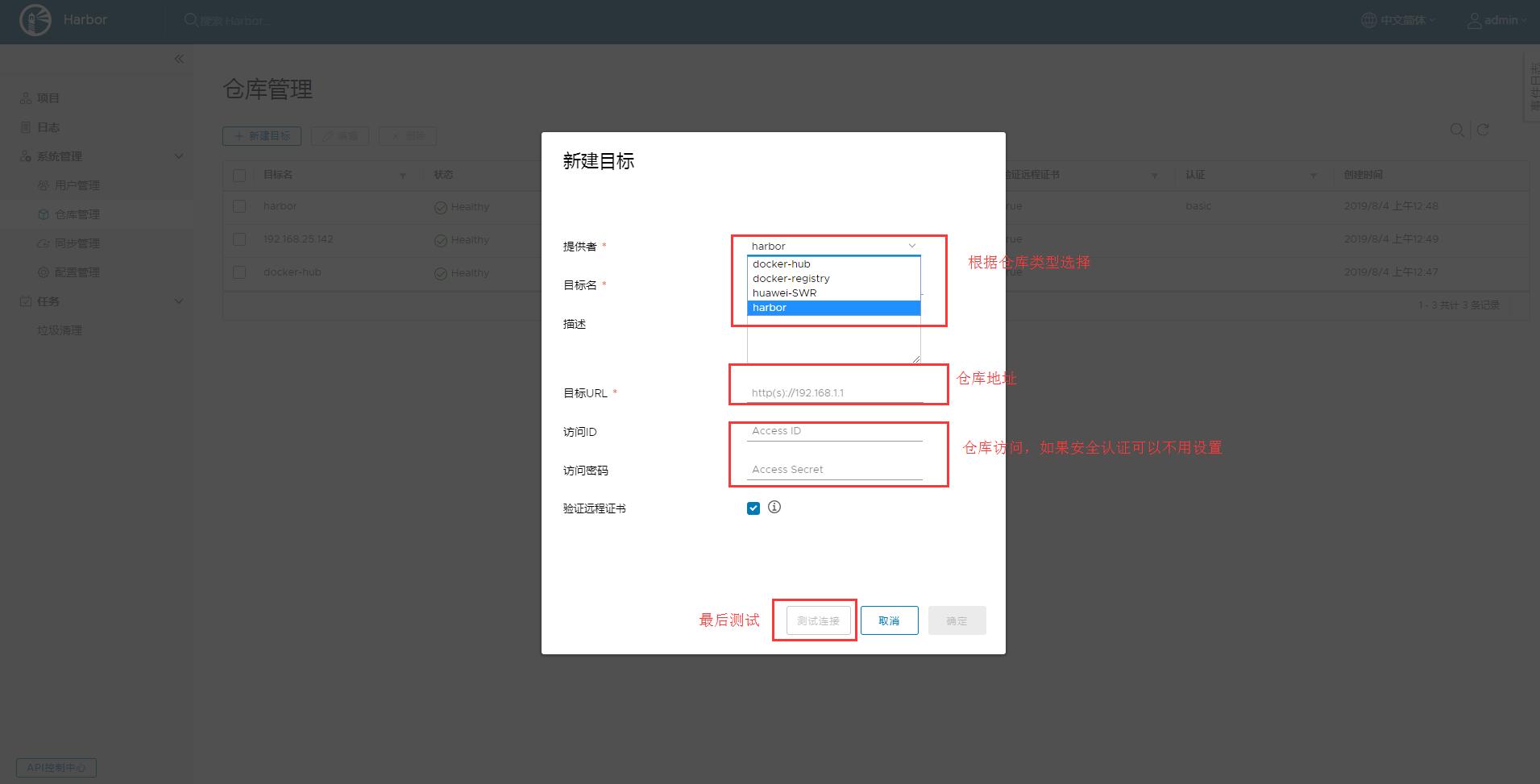This screenshot has height=784, width=1540.
Task: Click the 认证 column filter icon
Action: coord(1314,176)
